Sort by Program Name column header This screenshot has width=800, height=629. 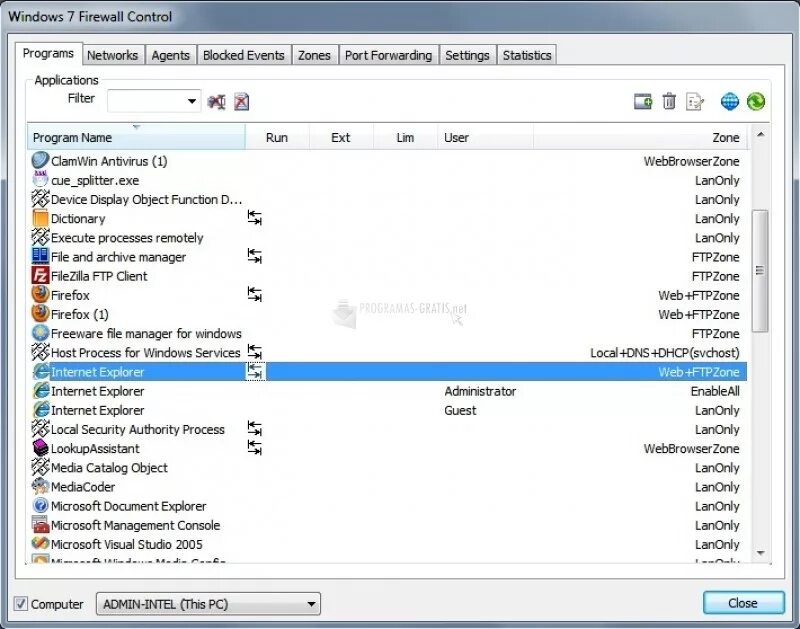[136, 137]
